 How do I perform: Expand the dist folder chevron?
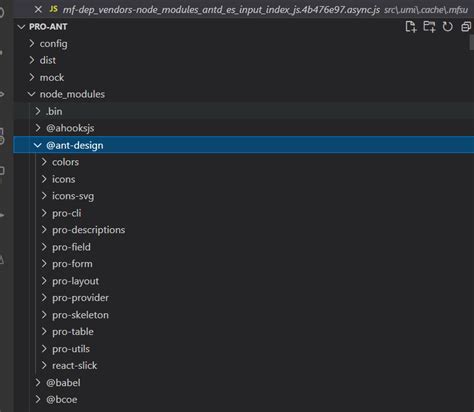coord(32,60)
